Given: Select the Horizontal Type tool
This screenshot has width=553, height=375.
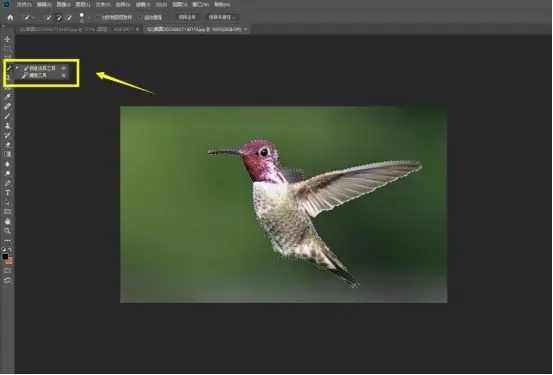Looking at the screenshot, I should point(7,193).
